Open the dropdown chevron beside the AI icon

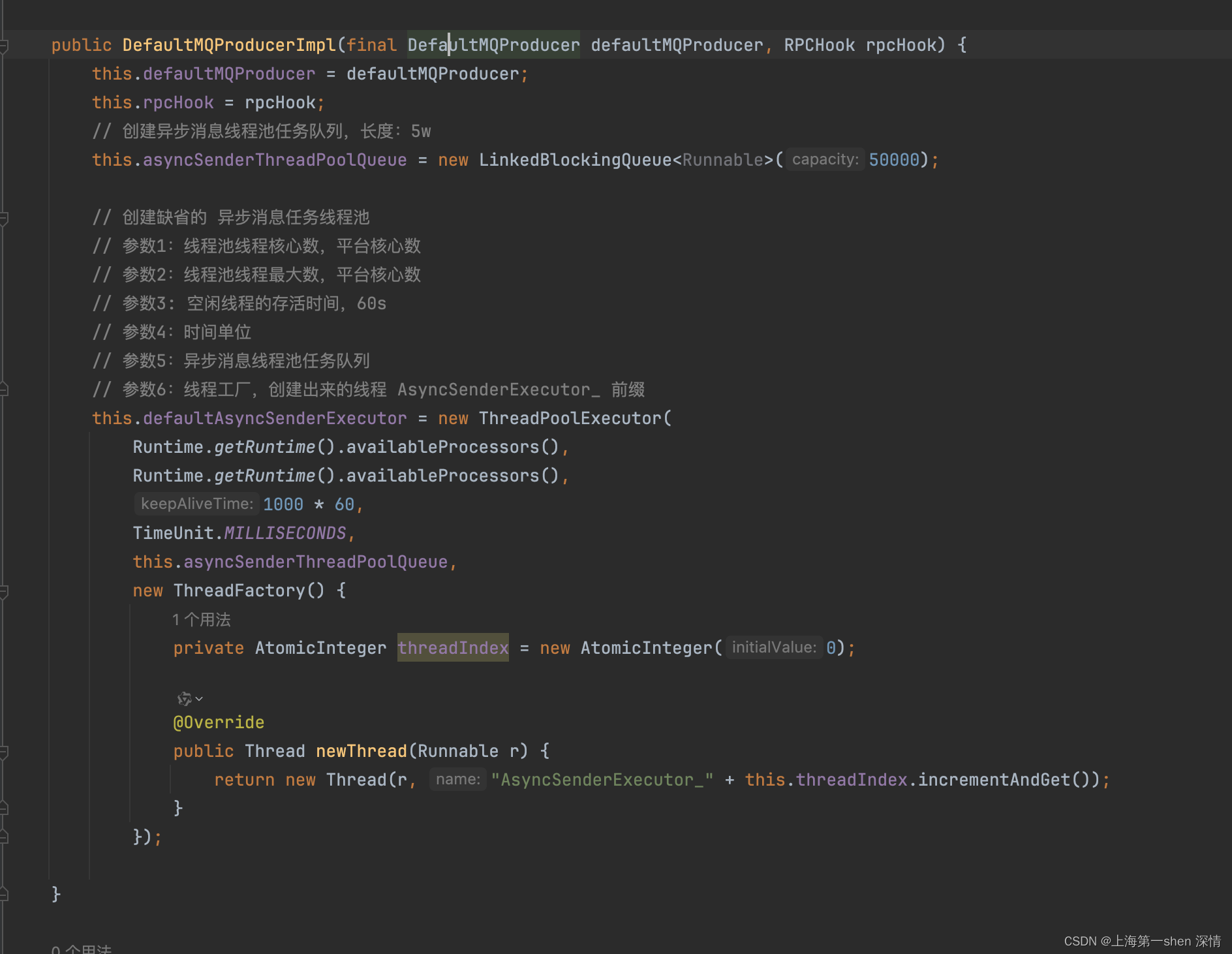[x=199, y=699]
